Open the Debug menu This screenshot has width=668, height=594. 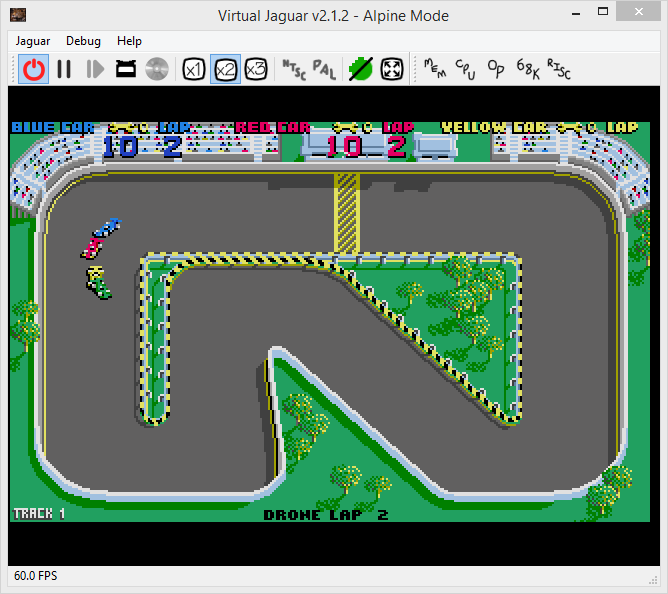pos(83,41)
